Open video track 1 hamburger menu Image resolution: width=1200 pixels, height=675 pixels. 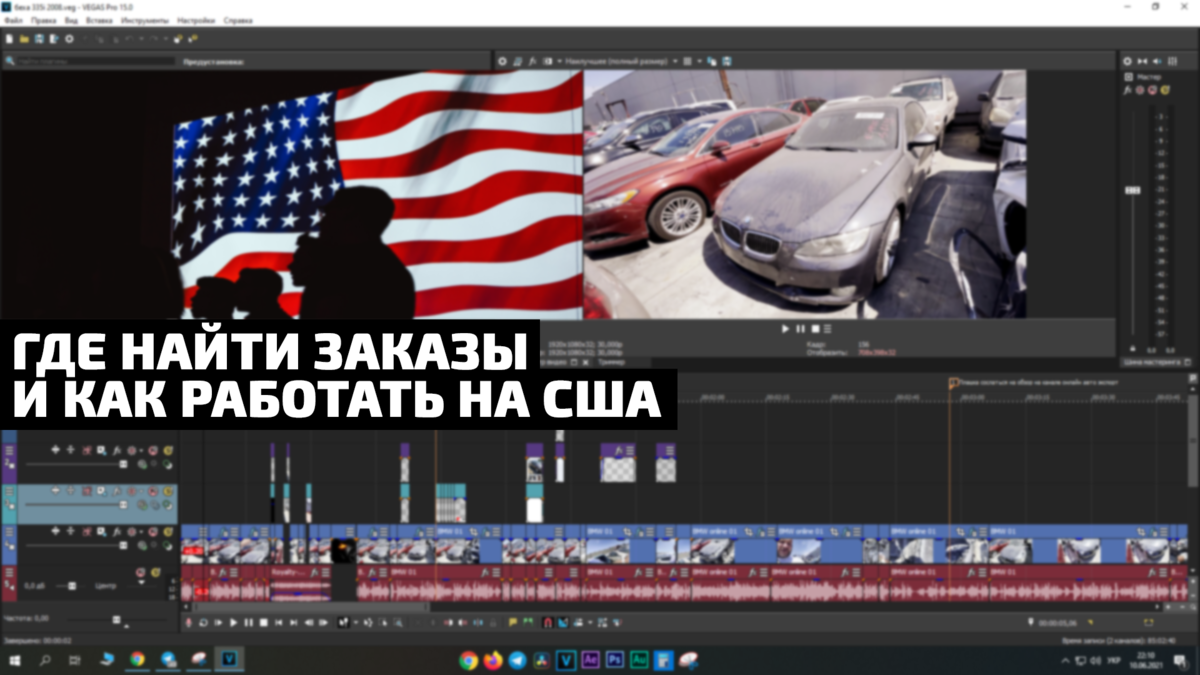pyautogui.click(x=9, y=452)
